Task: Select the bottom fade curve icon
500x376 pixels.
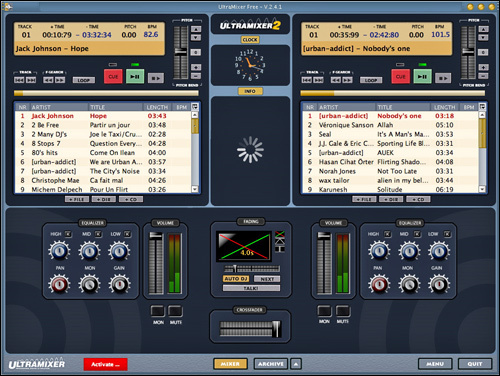Action: 280,249
